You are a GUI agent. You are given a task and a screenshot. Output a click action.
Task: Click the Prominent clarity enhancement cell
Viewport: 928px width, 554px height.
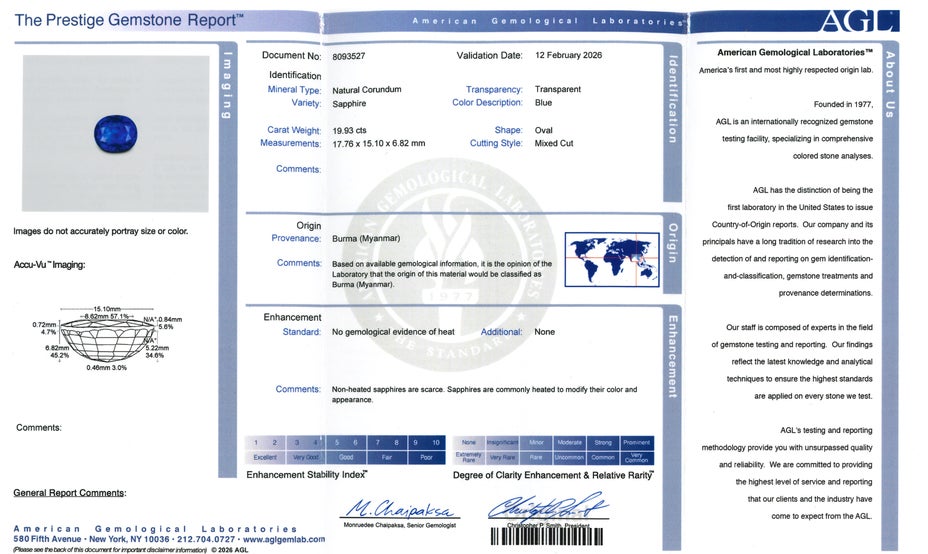[637, 443]
